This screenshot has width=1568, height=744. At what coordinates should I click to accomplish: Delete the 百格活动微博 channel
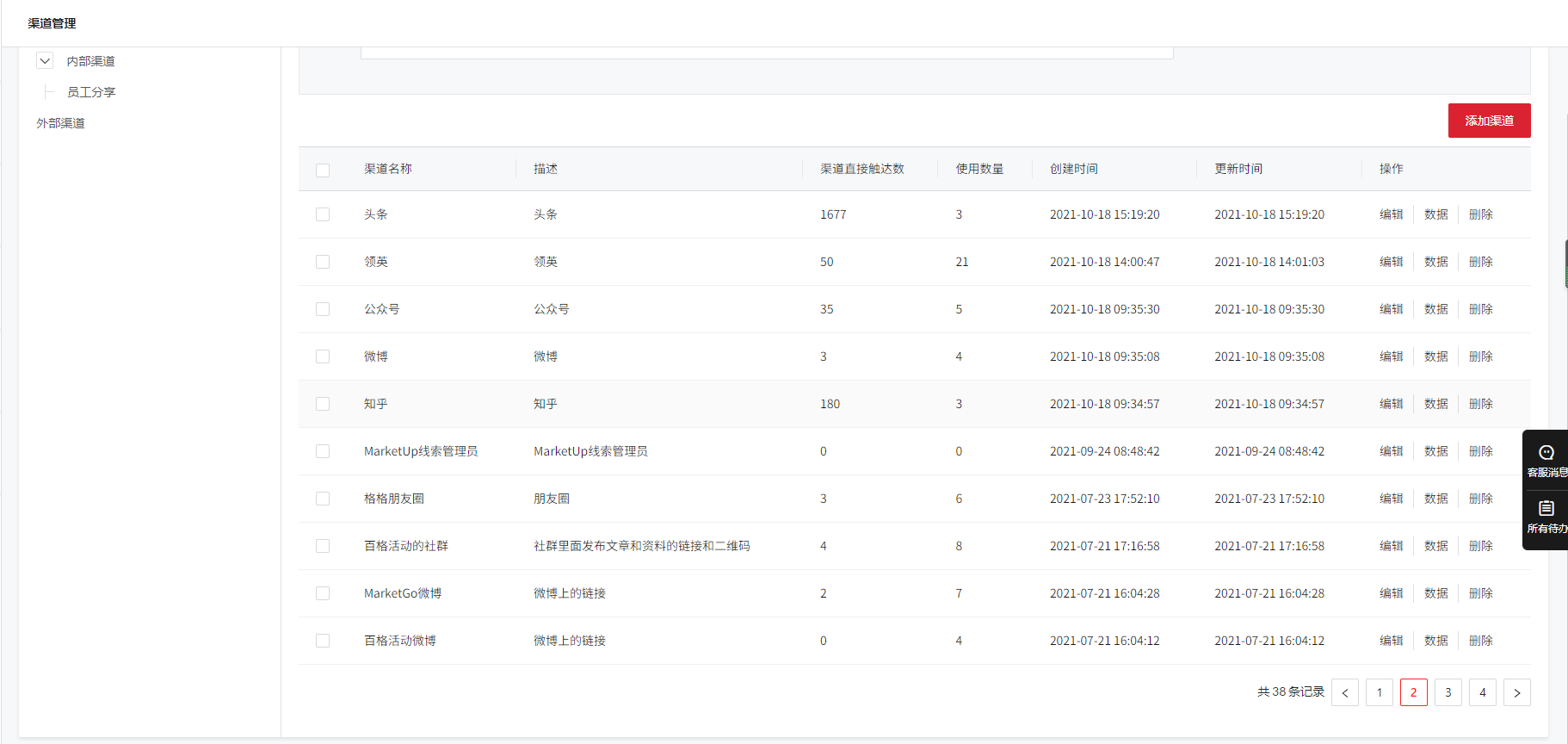click(1481, 641)
